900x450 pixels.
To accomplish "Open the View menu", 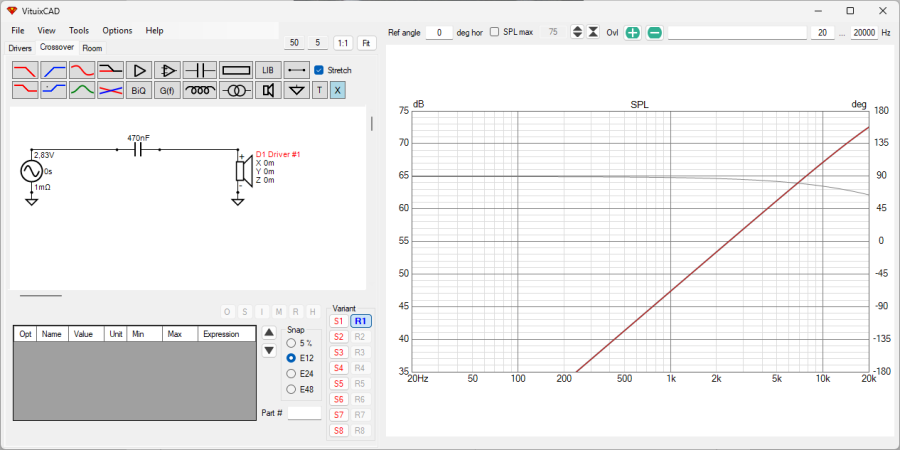I will pos(46,30).
